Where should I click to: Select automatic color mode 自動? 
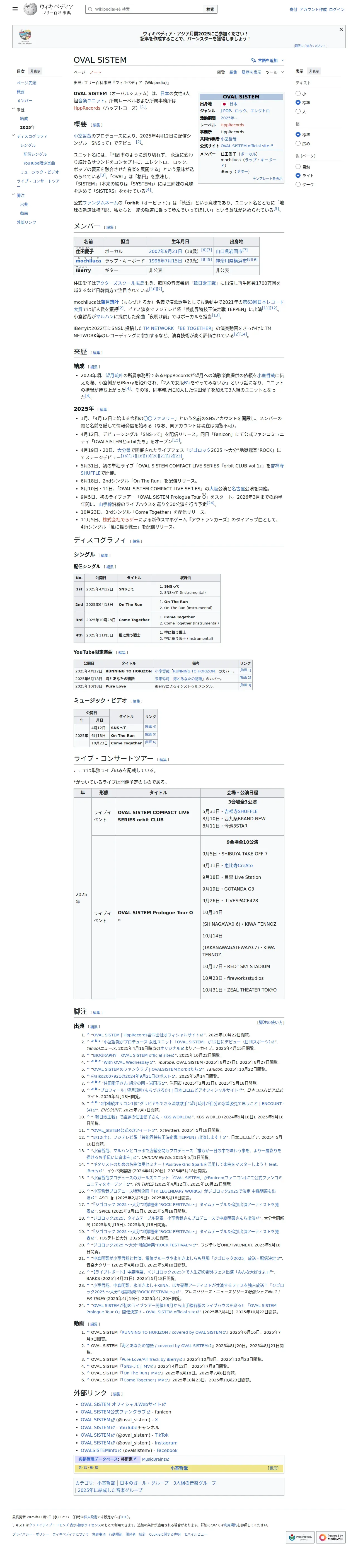pos(298,167)
